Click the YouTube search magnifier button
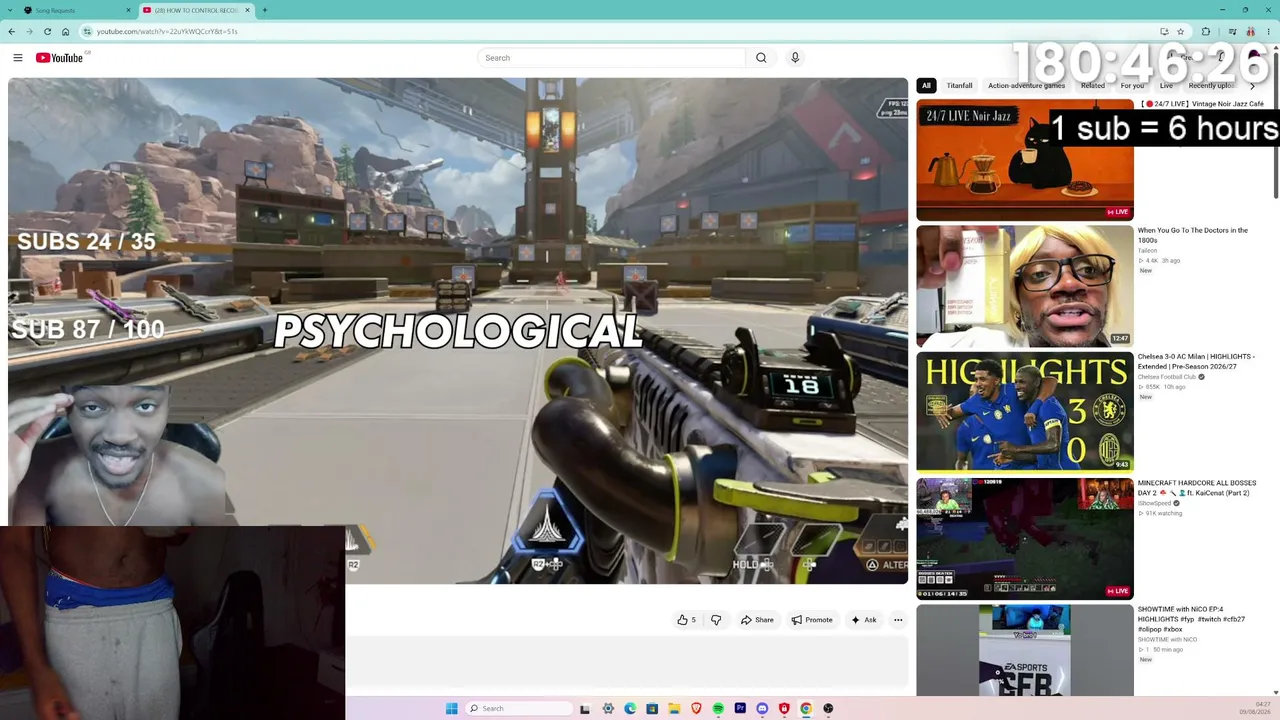The width and height of the screenshot is (1280, 720). coord(761,58)
